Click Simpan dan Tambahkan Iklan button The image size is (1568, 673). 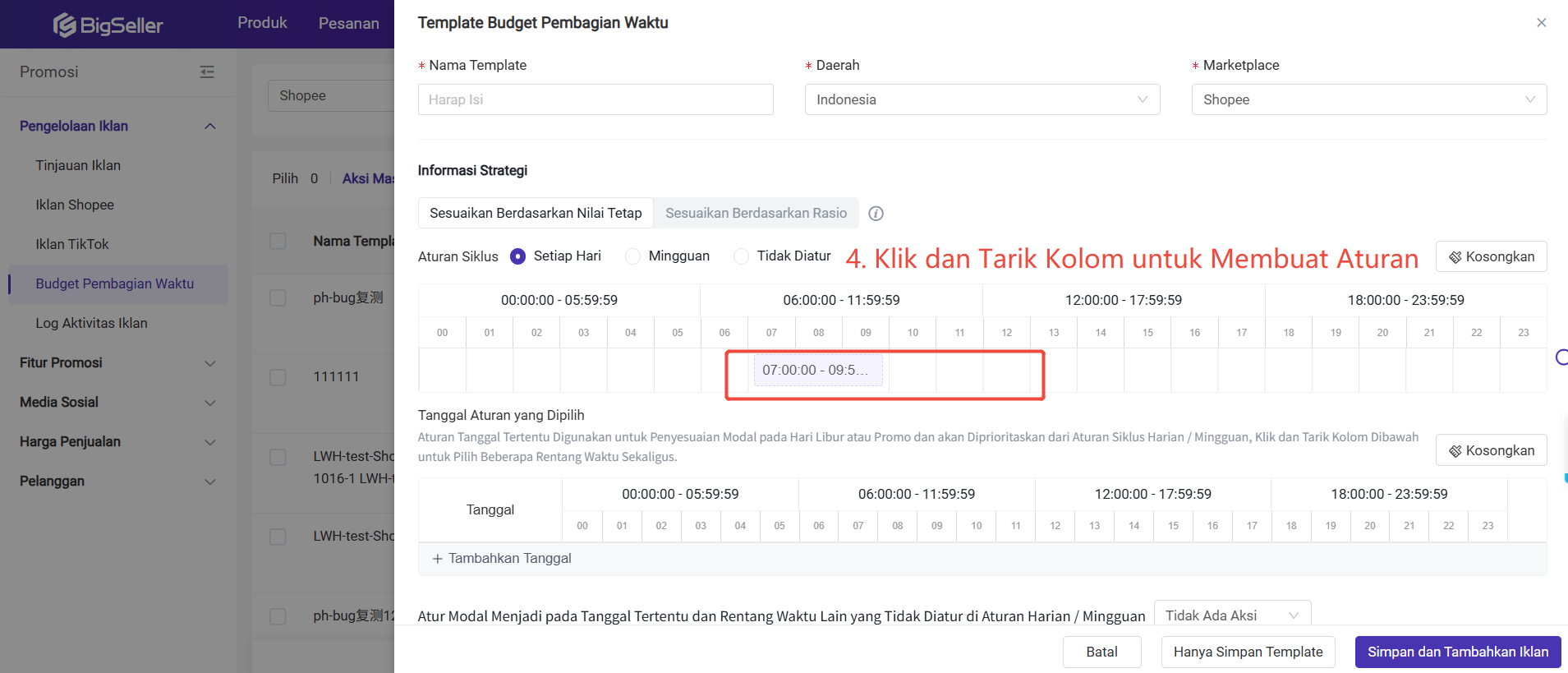(1457, 652)
